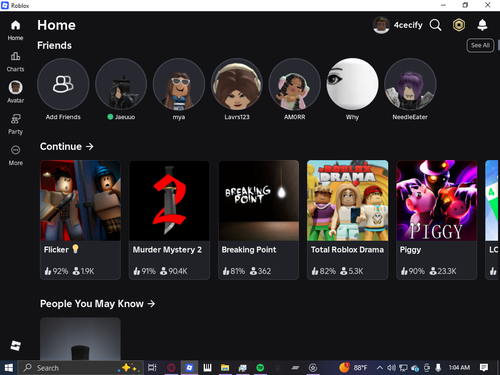Open the 88°F weather widget
This screenshot has height=375, width=500.
(x=353, y=368)
